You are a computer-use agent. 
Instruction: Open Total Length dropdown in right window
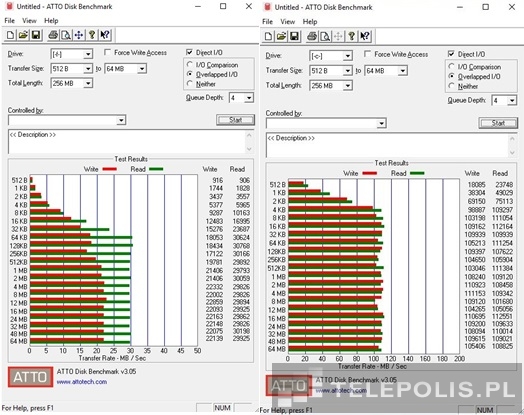[x=348, y=86]
